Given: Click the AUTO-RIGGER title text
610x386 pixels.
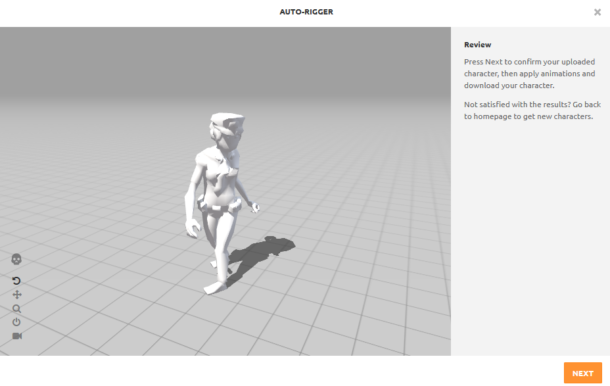Looking at the screenshot, I should tap(306, 12).
